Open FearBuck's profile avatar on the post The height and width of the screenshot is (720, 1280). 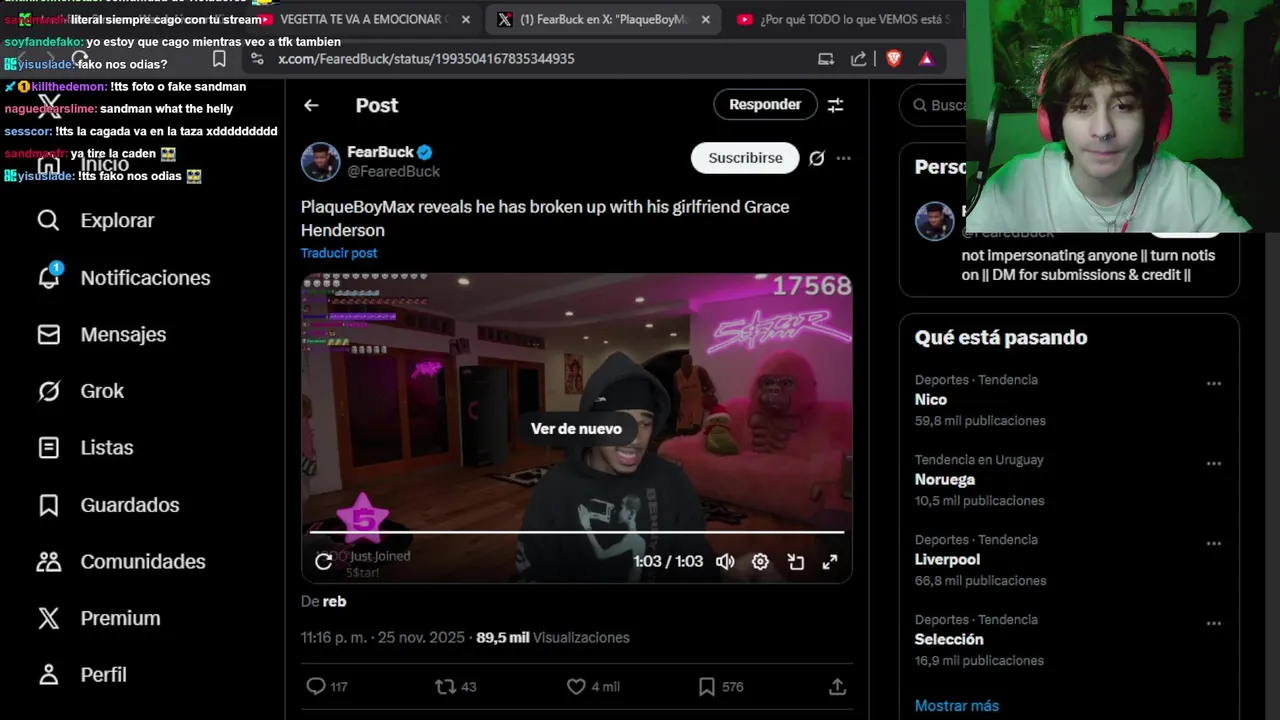click(x=320, y=161)
